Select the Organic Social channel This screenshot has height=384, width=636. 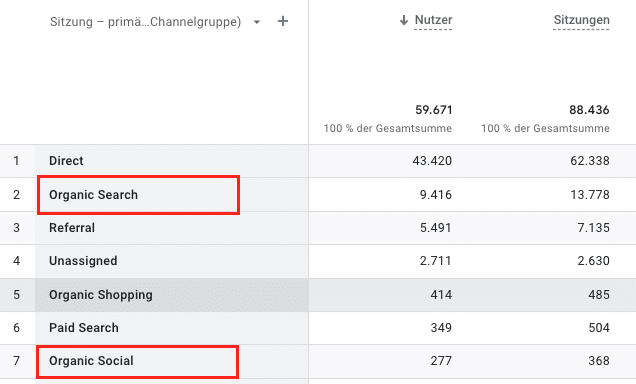click(91, 361)
